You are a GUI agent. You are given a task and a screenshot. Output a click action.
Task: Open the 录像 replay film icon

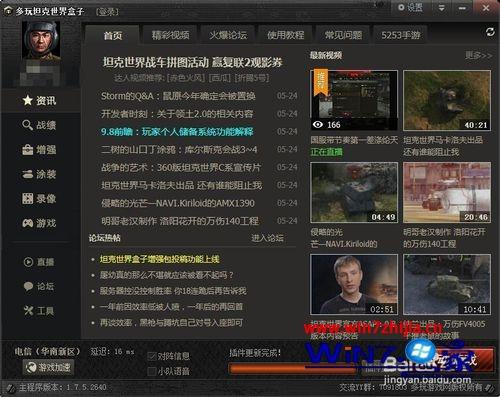coord(39,199)
